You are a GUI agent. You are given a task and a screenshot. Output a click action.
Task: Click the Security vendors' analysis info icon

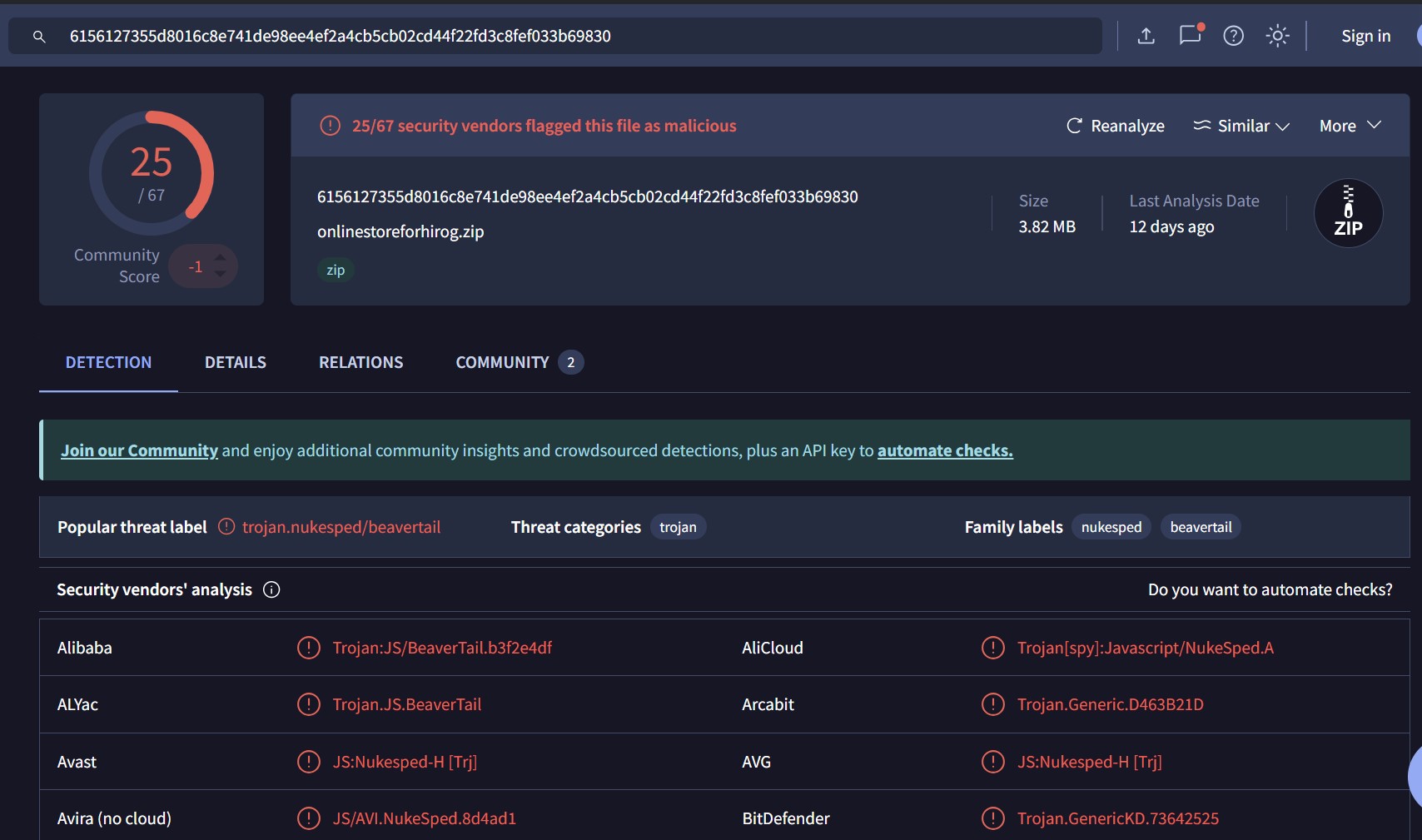[x=271, y=589]
